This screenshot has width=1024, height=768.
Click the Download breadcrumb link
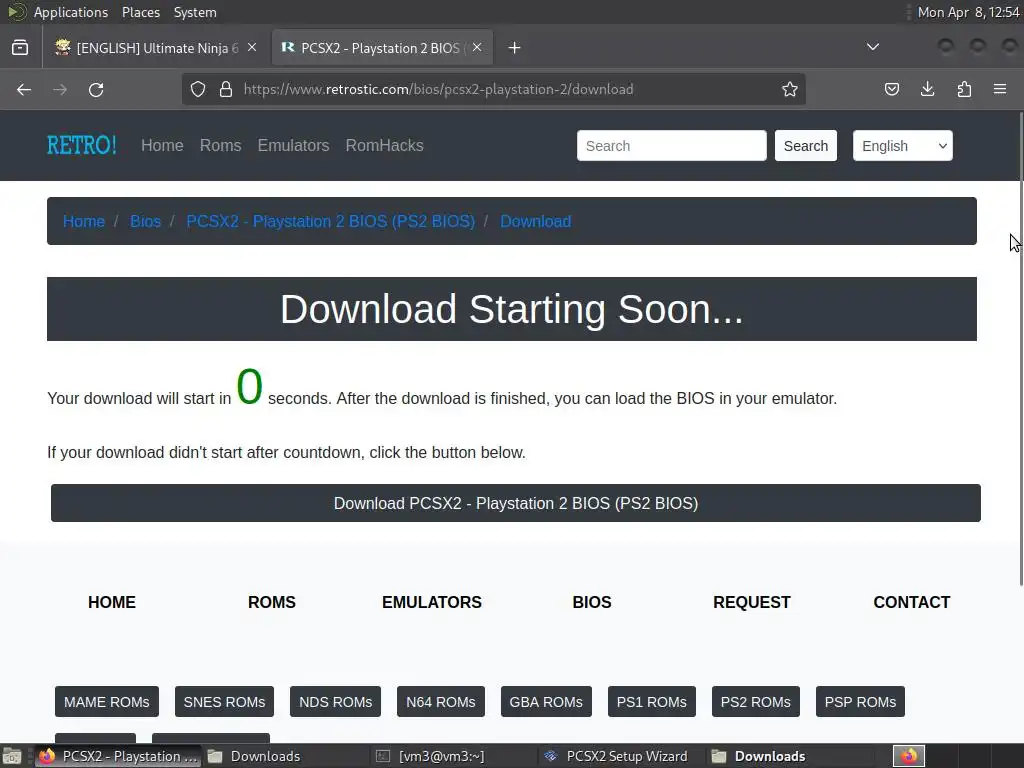[x=536, y=221]
